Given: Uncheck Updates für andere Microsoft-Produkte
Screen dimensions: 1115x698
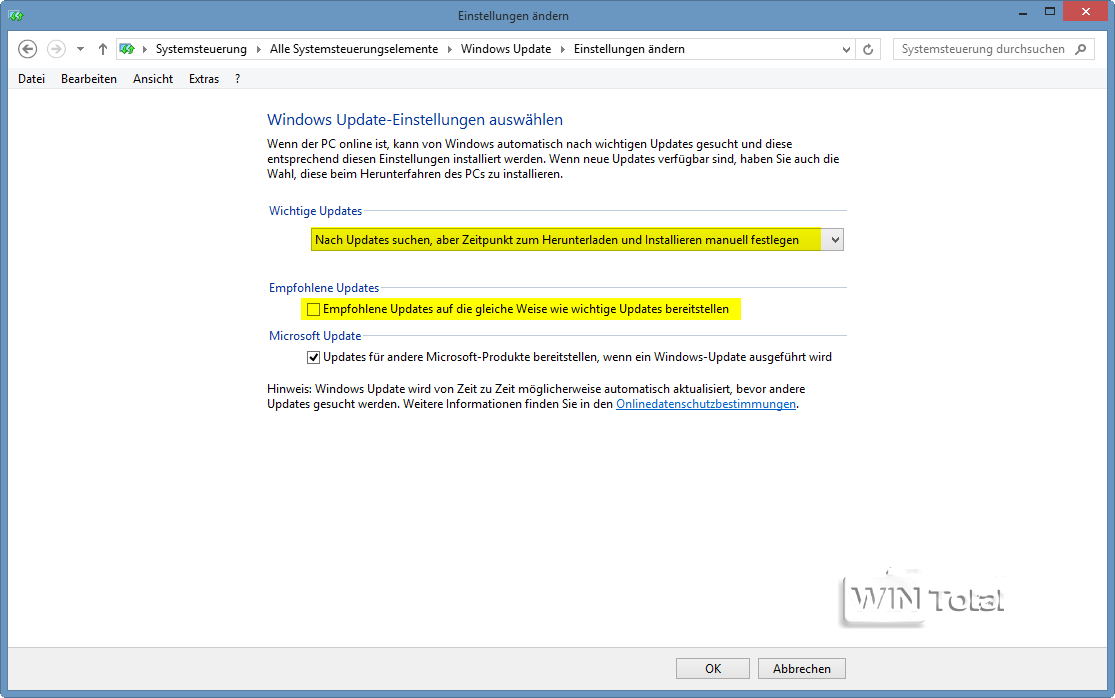Looking at the screenshot, I should (x=313, y=358).
